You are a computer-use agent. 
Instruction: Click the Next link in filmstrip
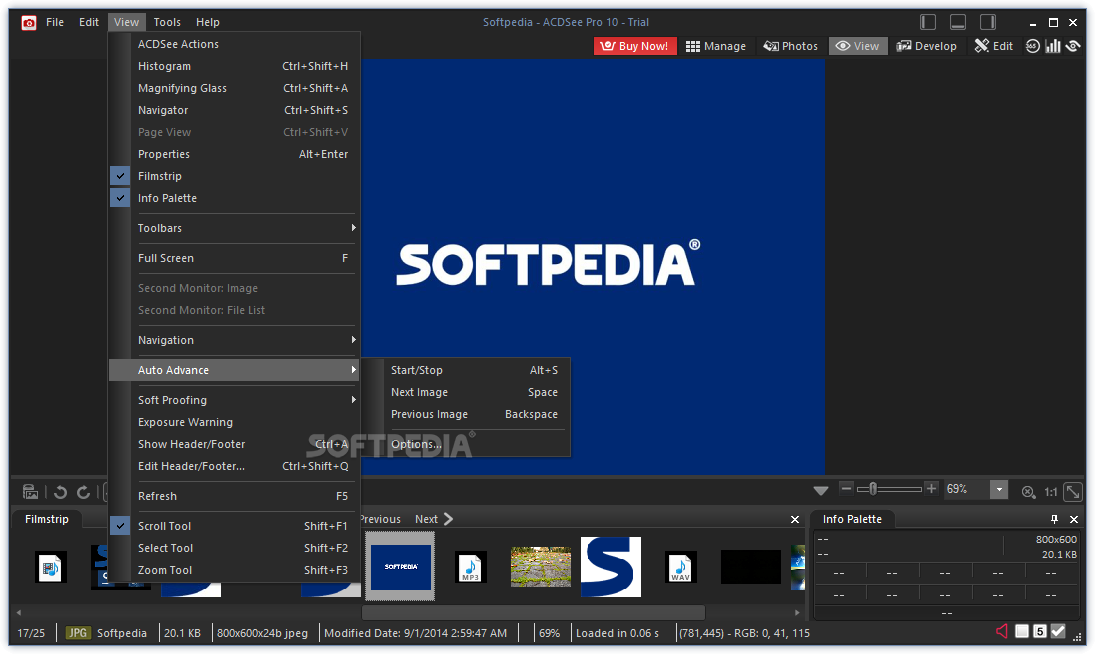(x=434, y=519)
